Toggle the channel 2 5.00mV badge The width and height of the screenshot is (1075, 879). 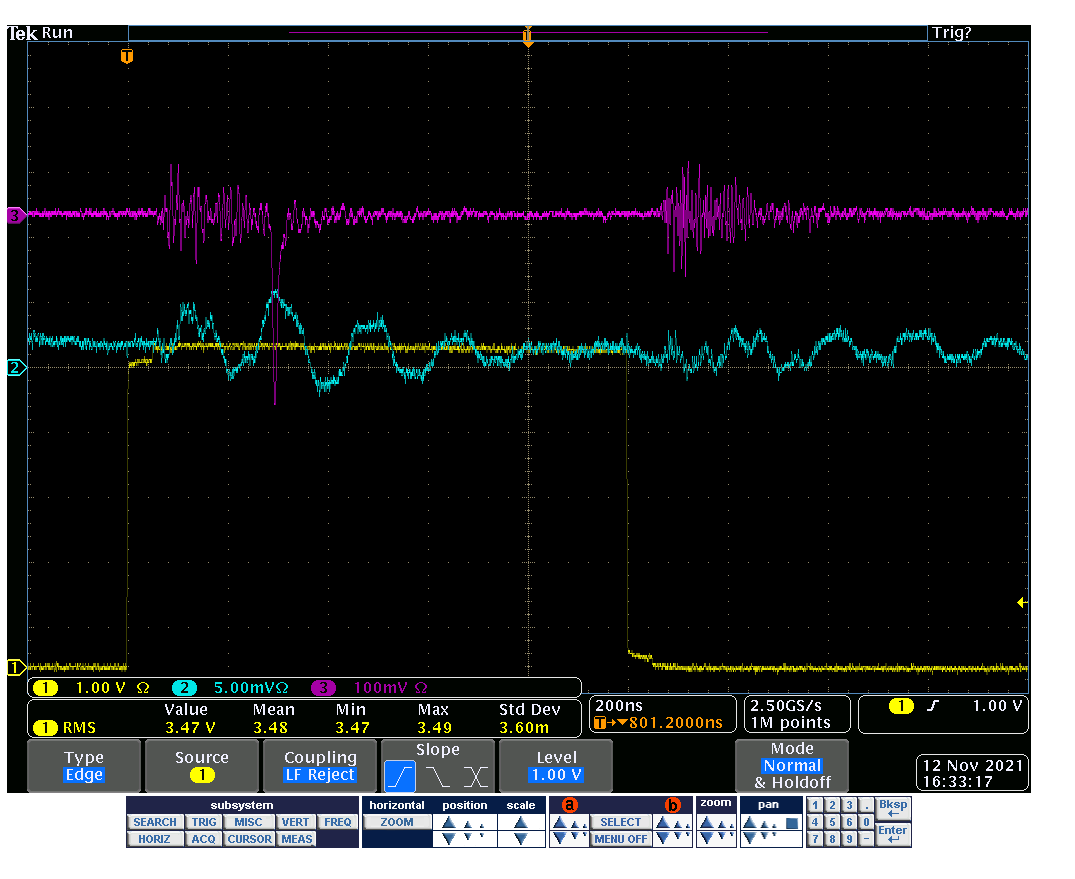[x=234, y=688]
